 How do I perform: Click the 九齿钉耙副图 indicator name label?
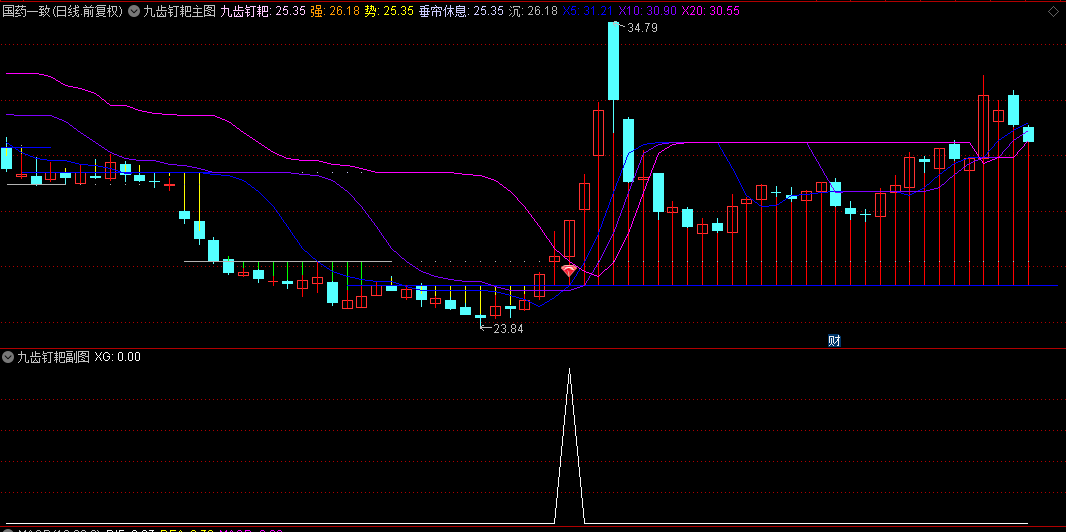53,357
